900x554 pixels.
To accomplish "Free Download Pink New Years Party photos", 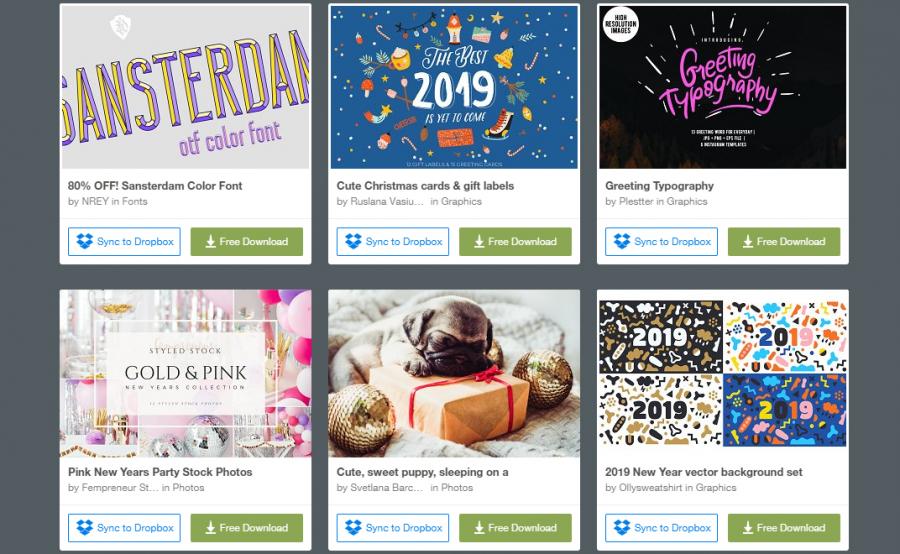I will point(247,528).
